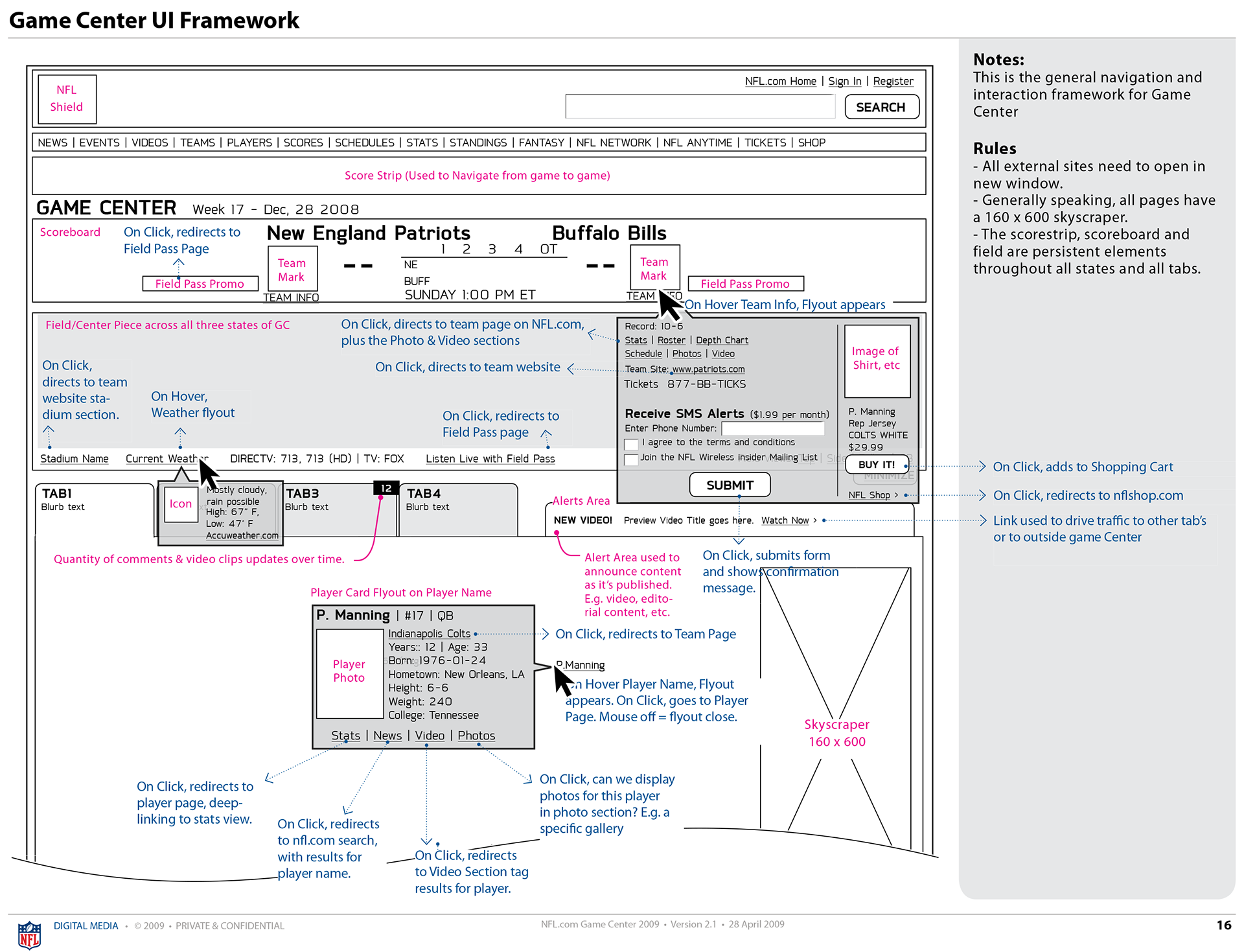Viewport: 1244px width, 952px height.
Task: Click the SUBMIT button for SMS alerts
Action: pos(730,485)
